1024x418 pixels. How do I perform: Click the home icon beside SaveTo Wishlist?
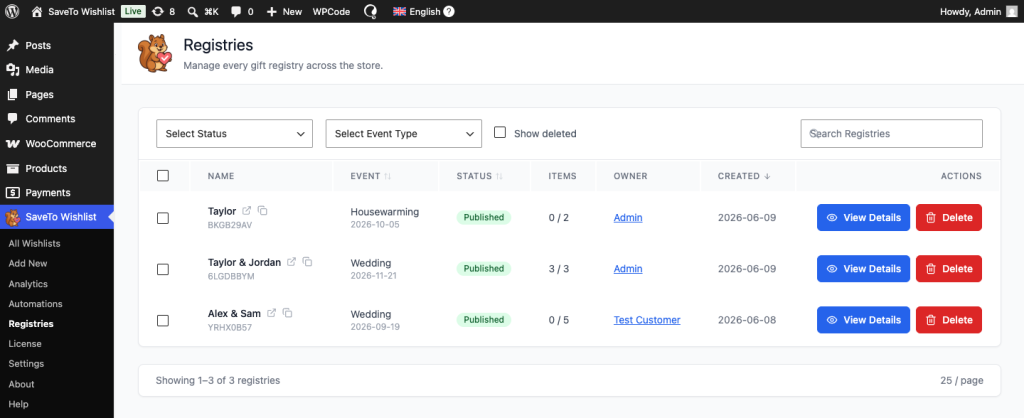(x=37, y=11)
